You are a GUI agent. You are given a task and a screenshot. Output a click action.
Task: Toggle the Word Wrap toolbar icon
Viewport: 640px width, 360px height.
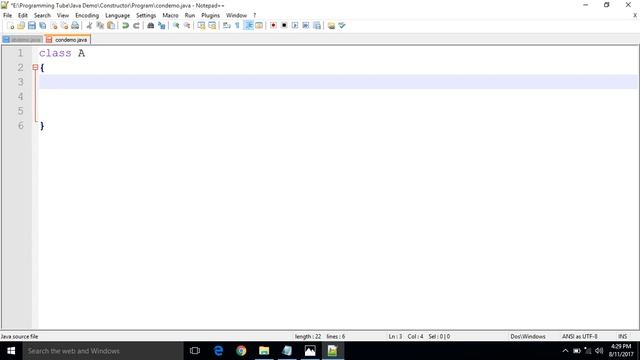(x=227, y=26)
